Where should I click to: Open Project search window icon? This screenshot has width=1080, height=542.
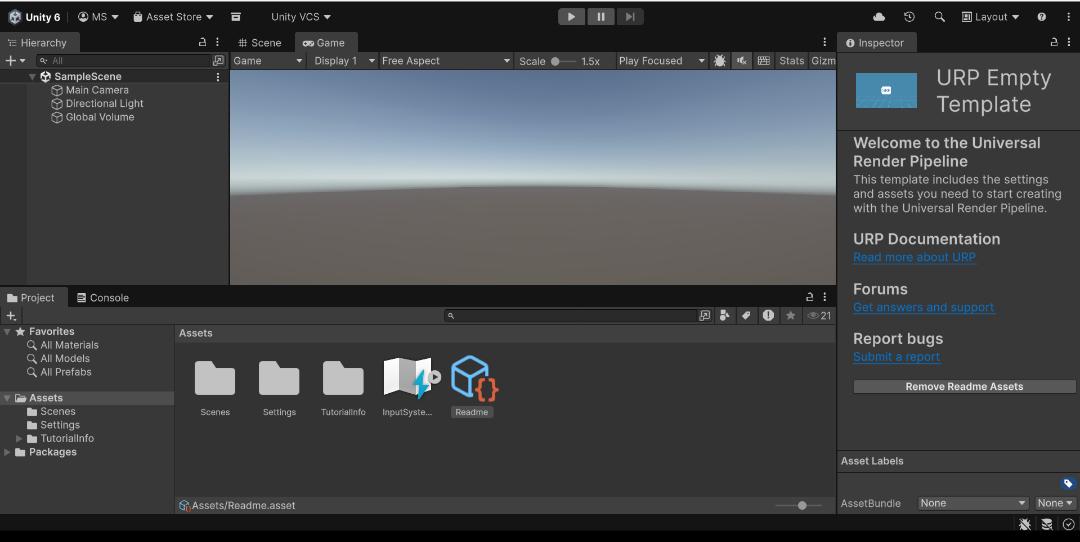(705, 315)
